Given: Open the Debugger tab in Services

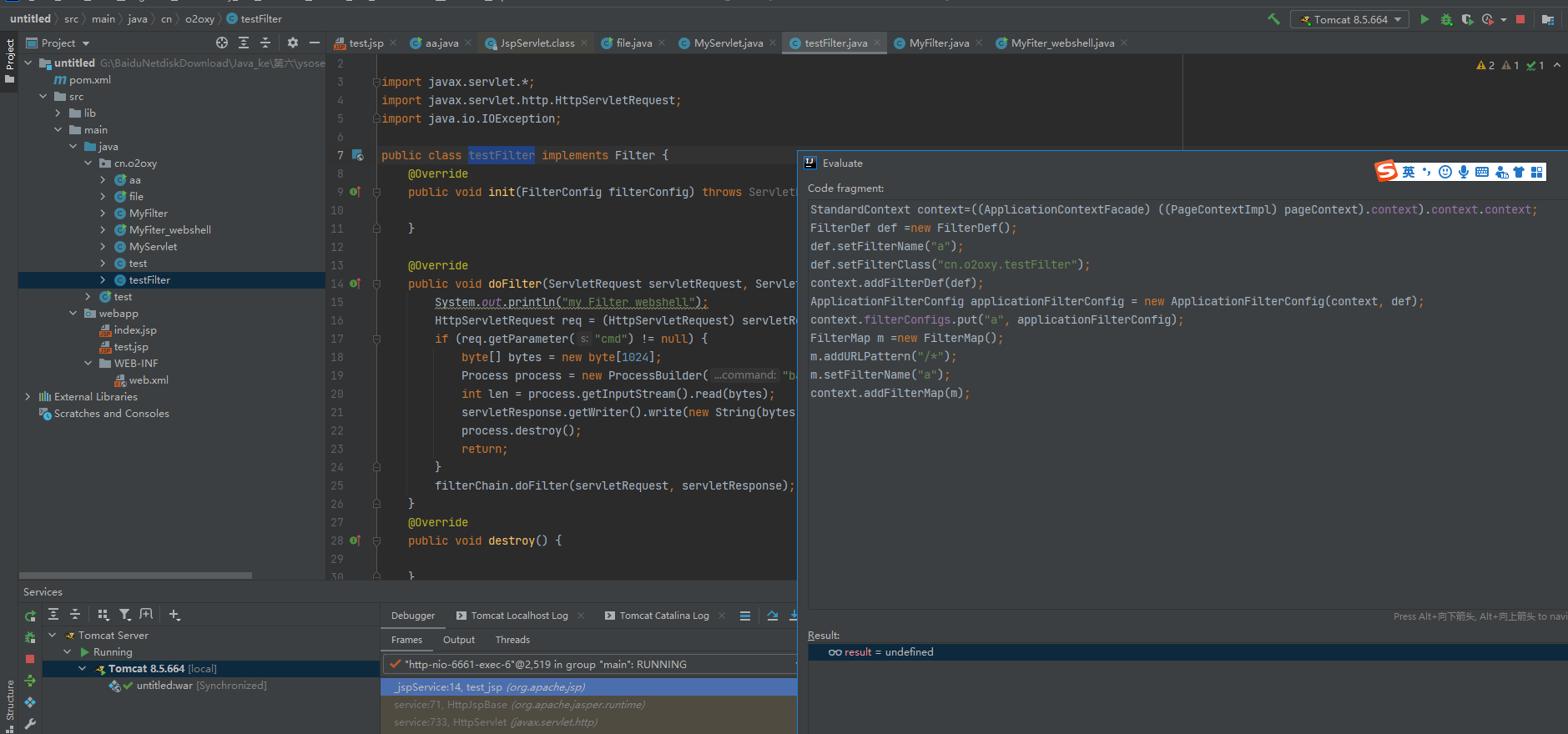Looking at the screenshot, I should [x=413, y=616].
